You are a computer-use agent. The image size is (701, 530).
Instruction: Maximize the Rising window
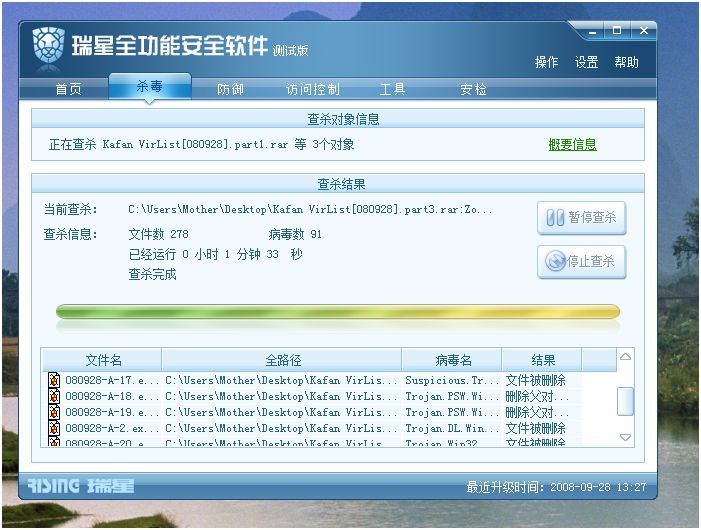pyautogui.click(x=617, y=30)
